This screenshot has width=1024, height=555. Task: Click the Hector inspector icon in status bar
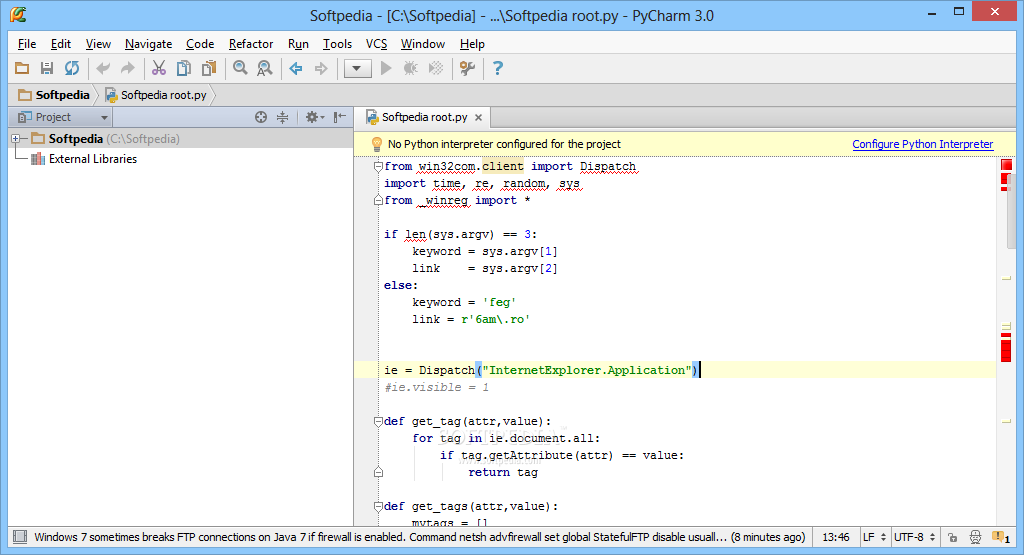(x=975, y=537)
